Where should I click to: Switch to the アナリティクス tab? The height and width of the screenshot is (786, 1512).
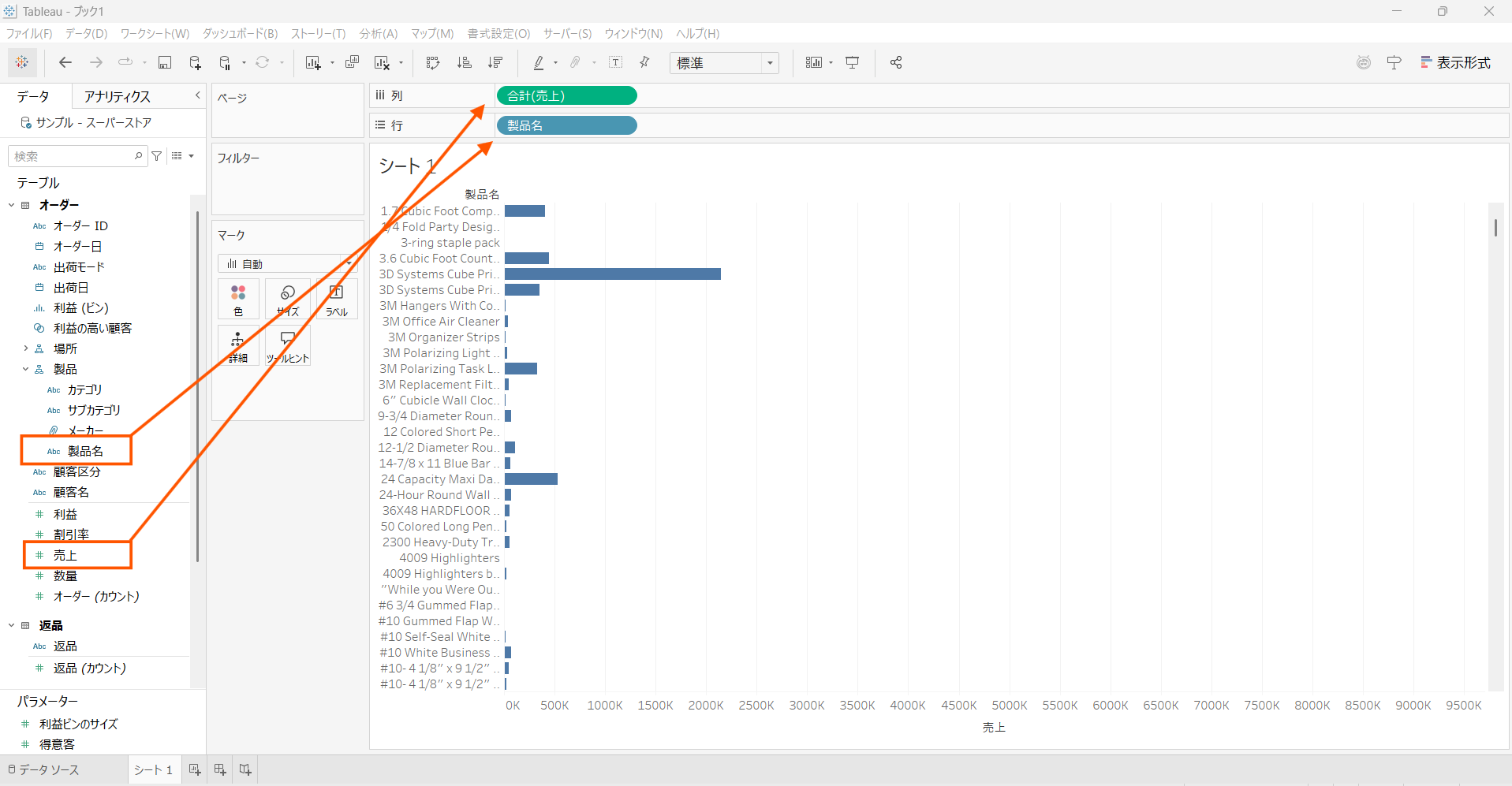(117, 96)
